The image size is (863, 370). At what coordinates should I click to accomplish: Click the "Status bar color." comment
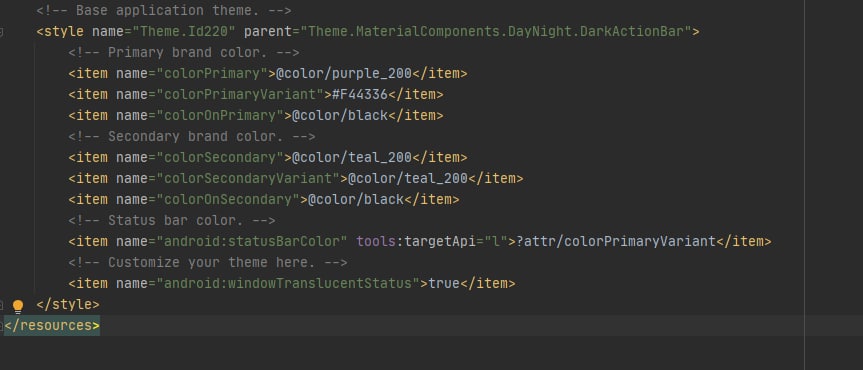pyautogui.click(x=172, y=220)
